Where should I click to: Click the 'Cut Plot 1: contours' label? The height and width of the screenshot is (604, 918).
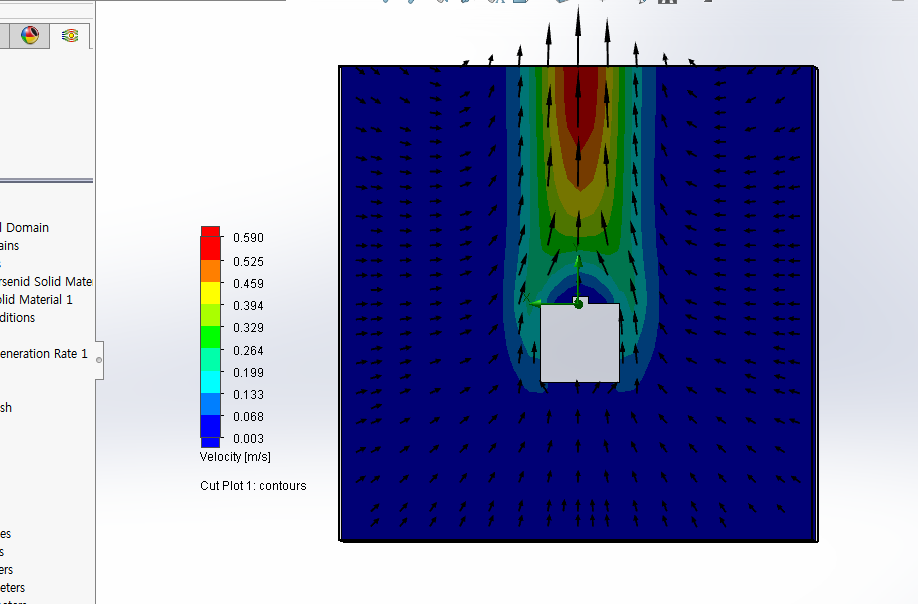tap(253, 486)
